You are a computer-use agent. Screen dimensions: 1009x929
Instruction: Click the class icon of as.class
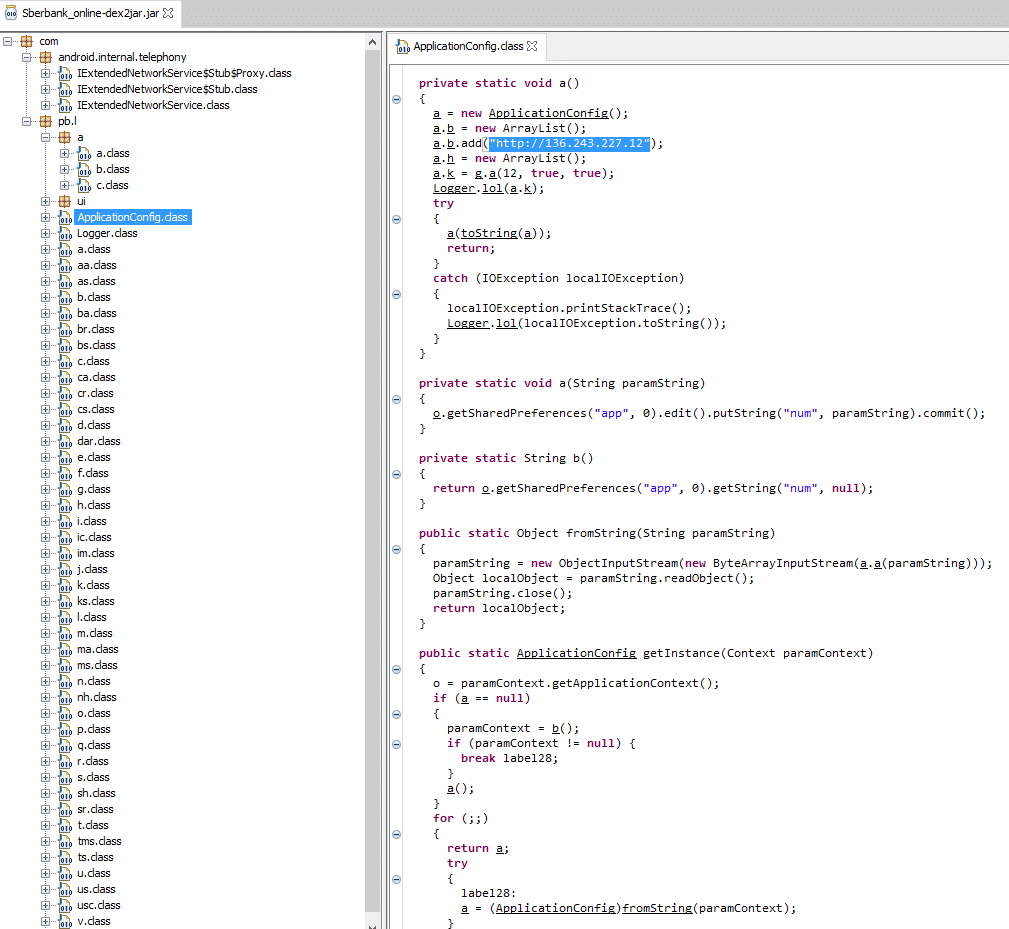[64, 282]
